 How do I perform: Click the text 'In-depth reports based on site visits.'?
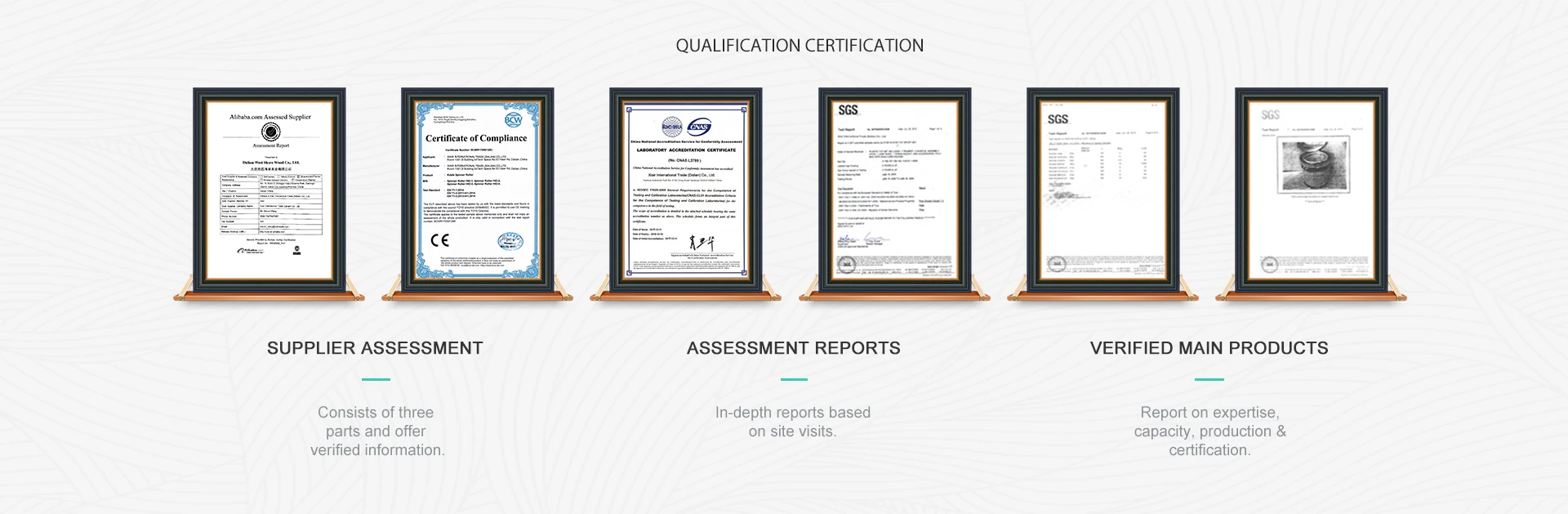point(793,422)
